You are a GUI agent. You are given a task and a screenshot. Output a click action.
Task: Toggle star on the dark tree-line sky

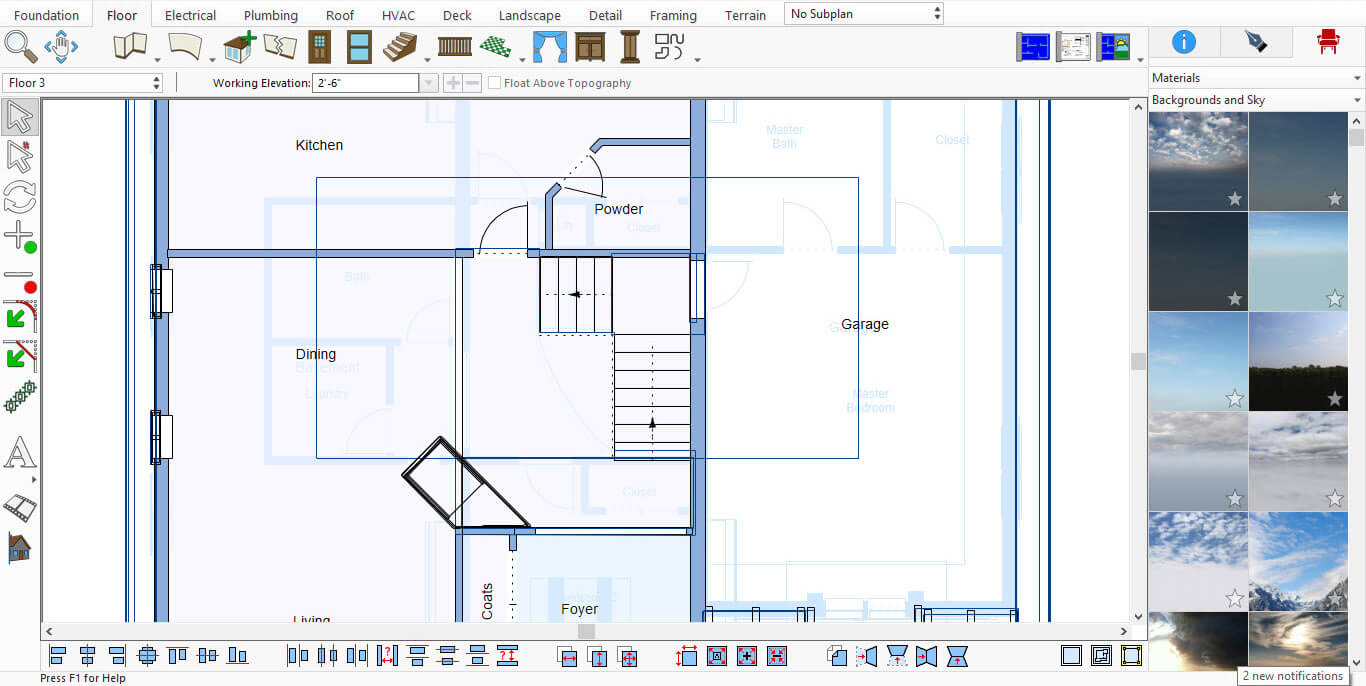click(x=1335, y=399)
